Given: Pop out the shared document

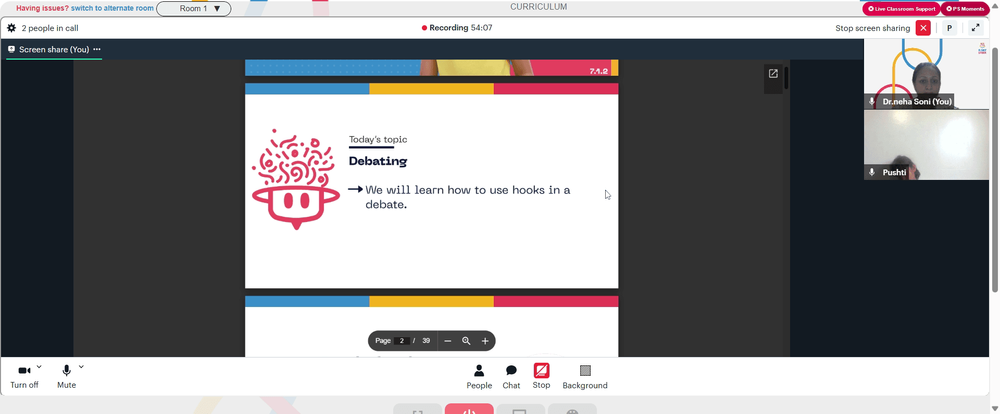Looking at the screenshot, I should pos(773,73).
